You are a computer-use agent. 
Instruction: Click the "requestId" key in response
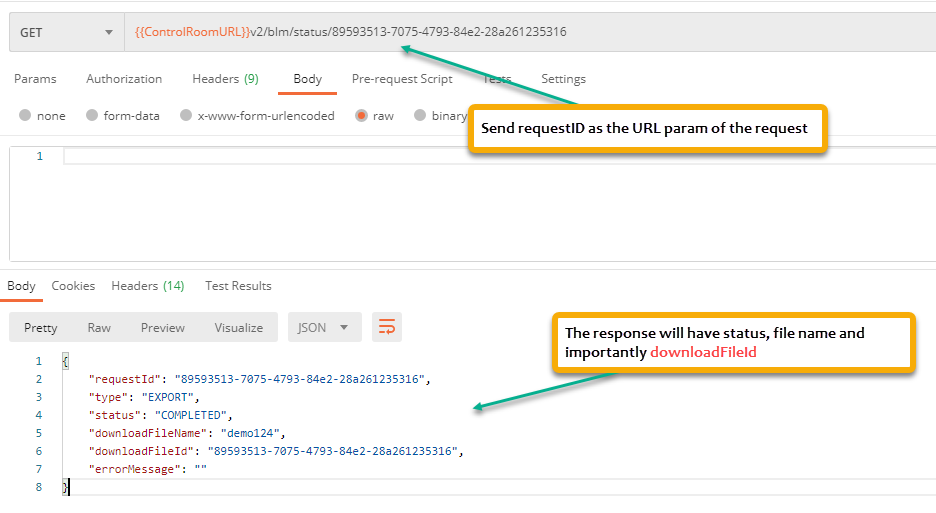coord(125,379)
